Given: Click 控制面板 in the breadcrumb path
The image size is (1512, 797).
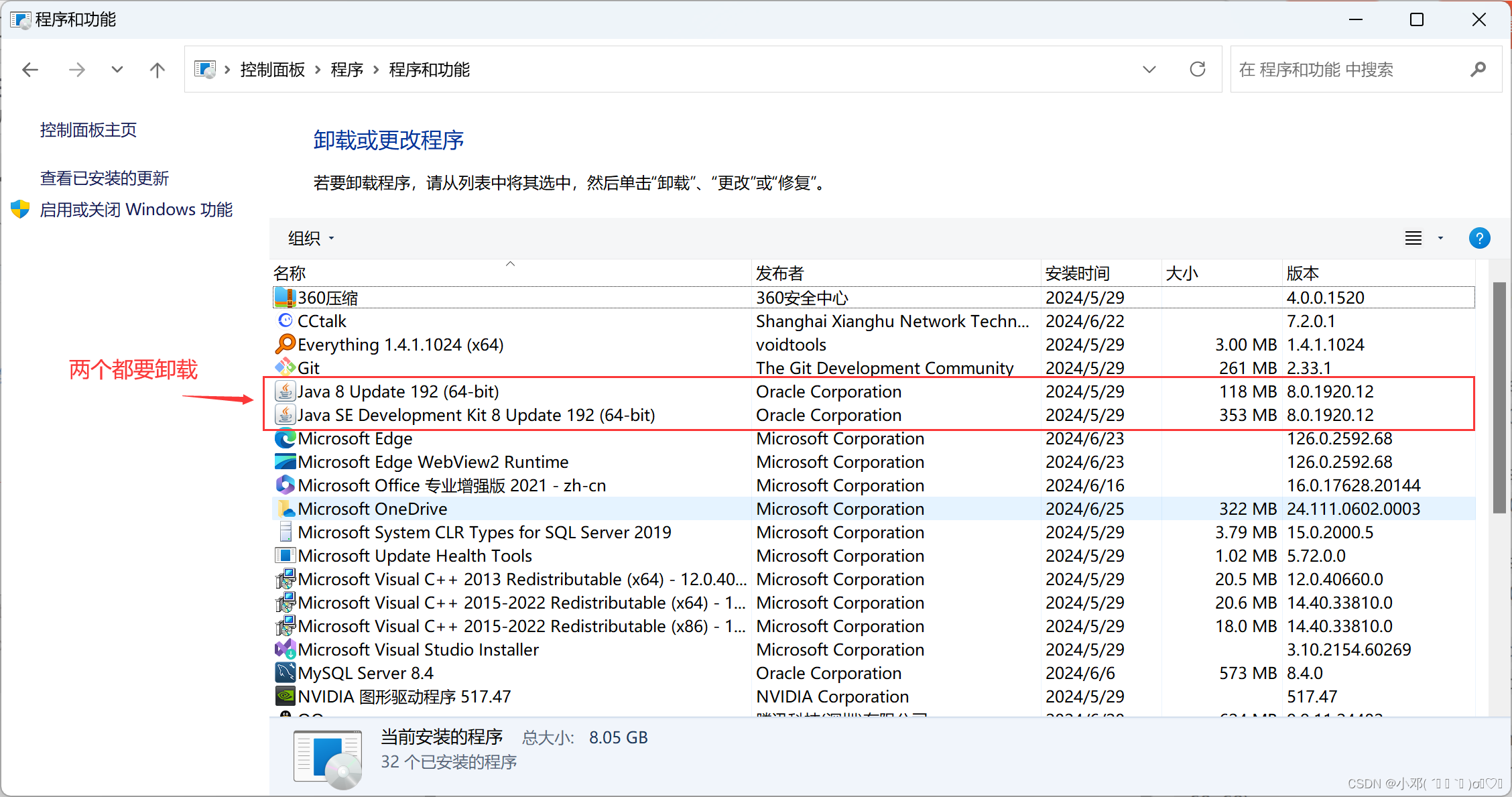Looking at the screenshot, I should 272,70.
